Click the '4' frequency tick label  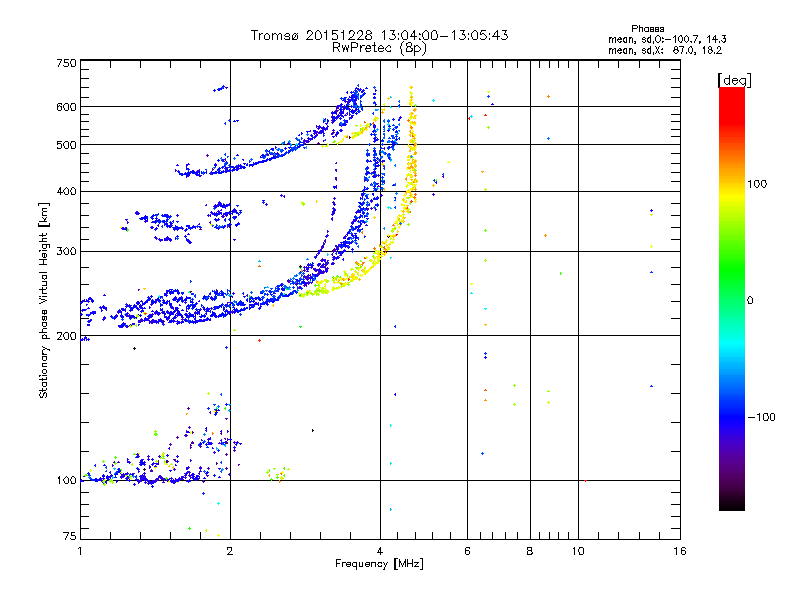pos(380,551)
